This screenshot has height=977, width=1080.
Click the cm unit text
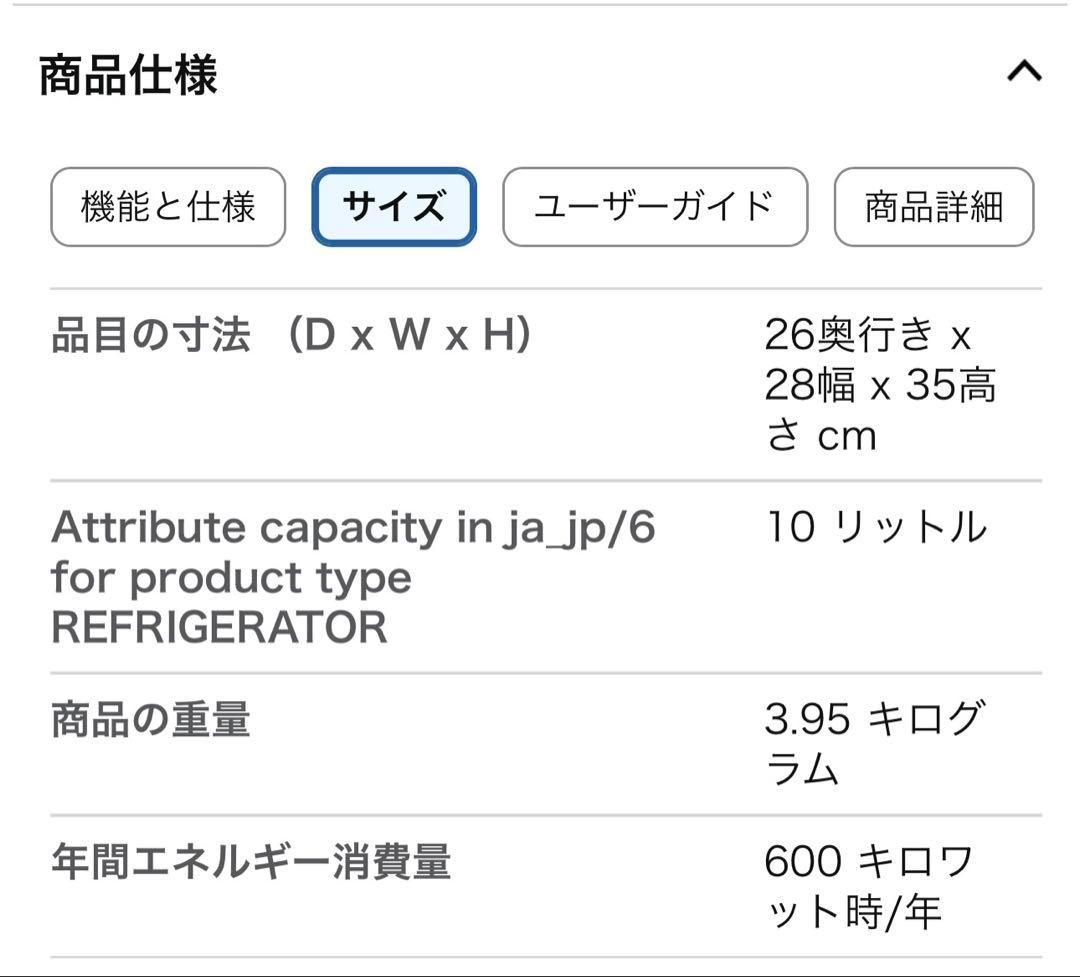point(847,436)
